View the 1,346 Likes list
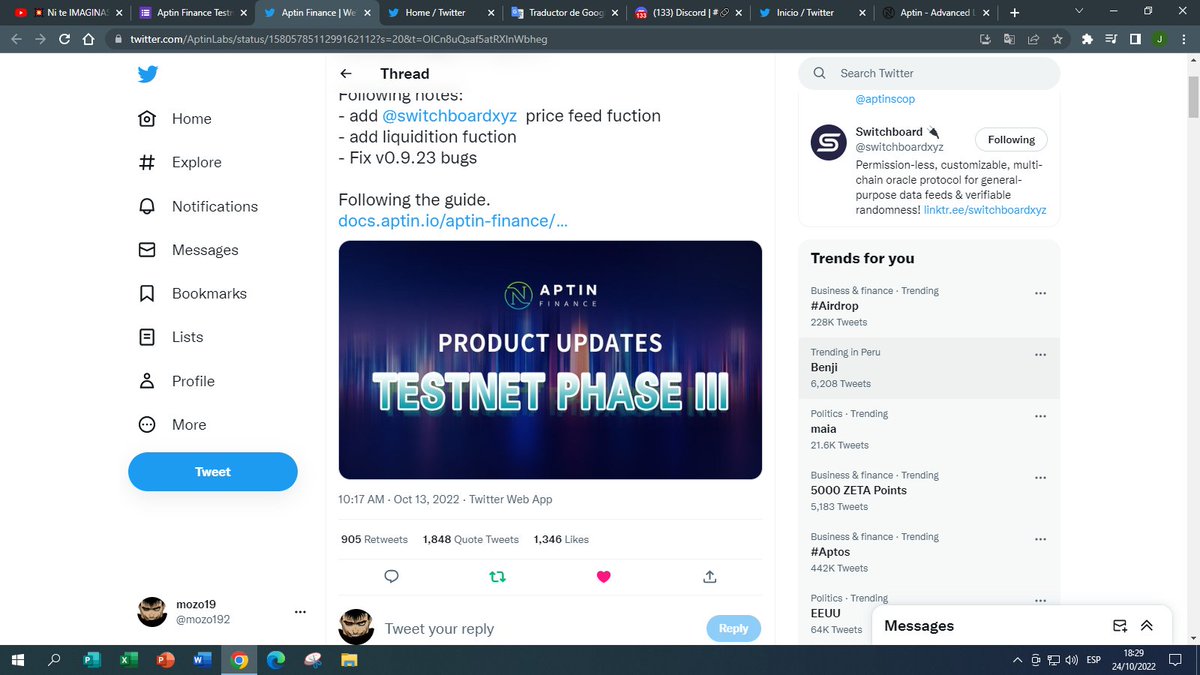Image resolution: width=1200 pixels, height=675 pixels. (561, 539)
